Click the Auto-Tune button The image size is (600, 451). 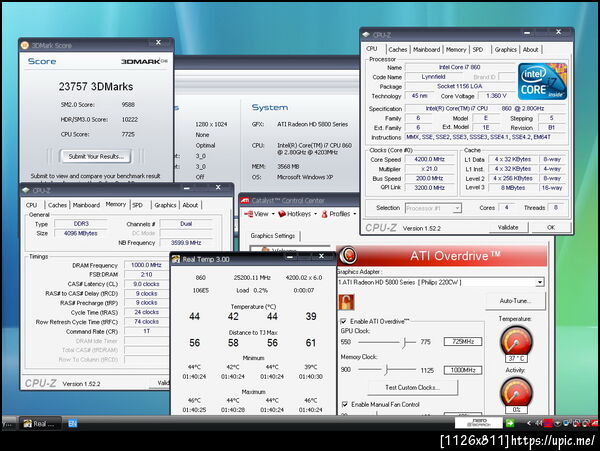click(515, 301)
